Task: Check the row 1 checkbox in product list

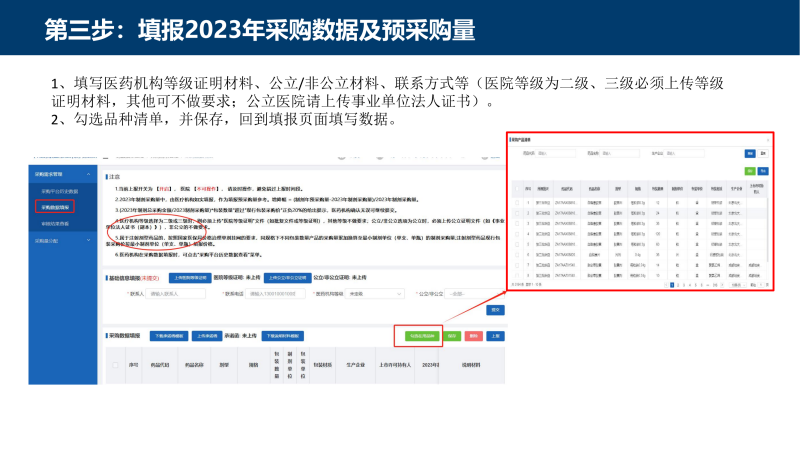Action: (x=517, y=204)
